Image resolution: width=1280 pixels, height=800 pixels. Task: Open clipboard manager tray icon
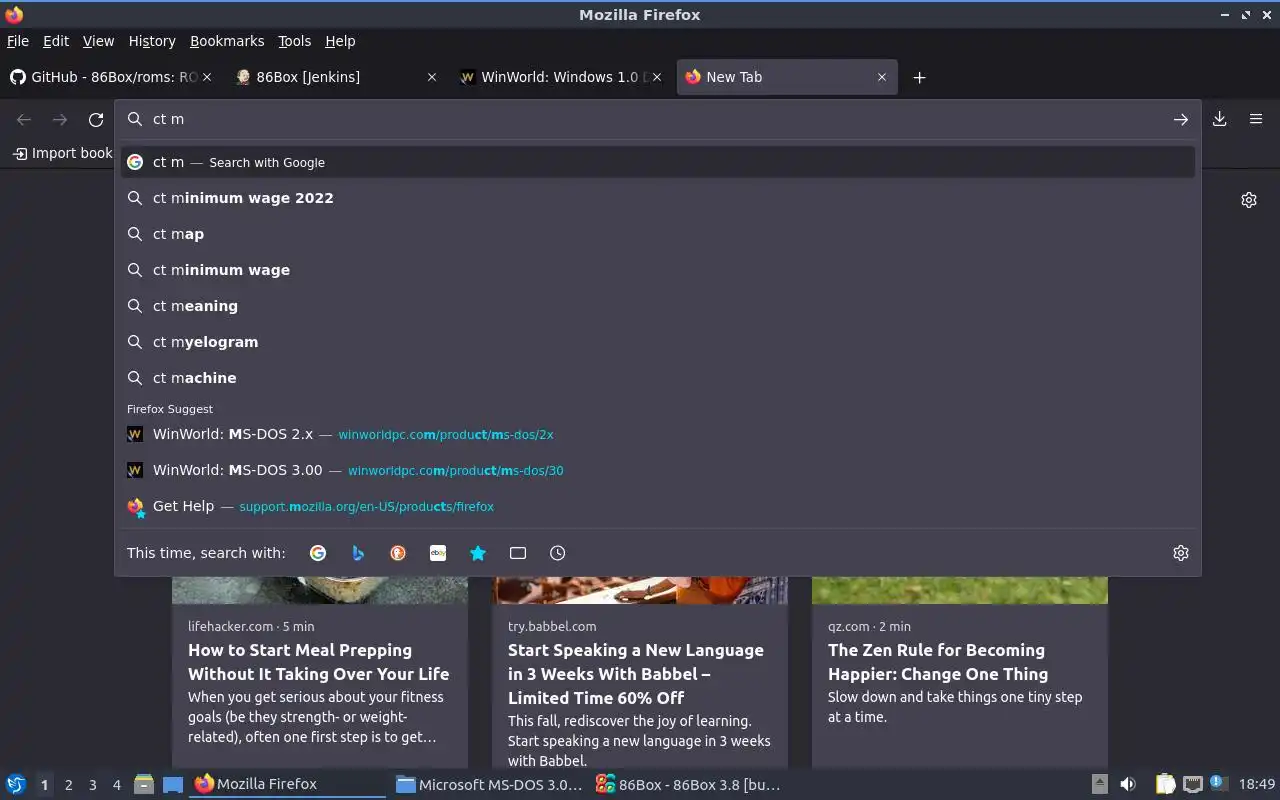pos(1166,785)
